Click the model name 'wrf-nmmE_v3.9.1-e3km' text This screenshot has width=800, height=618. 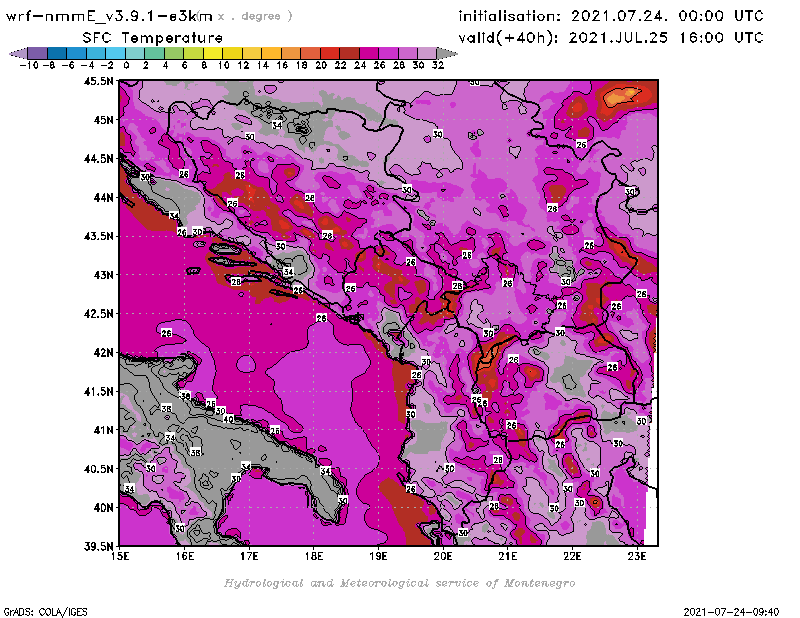point(109,16)
